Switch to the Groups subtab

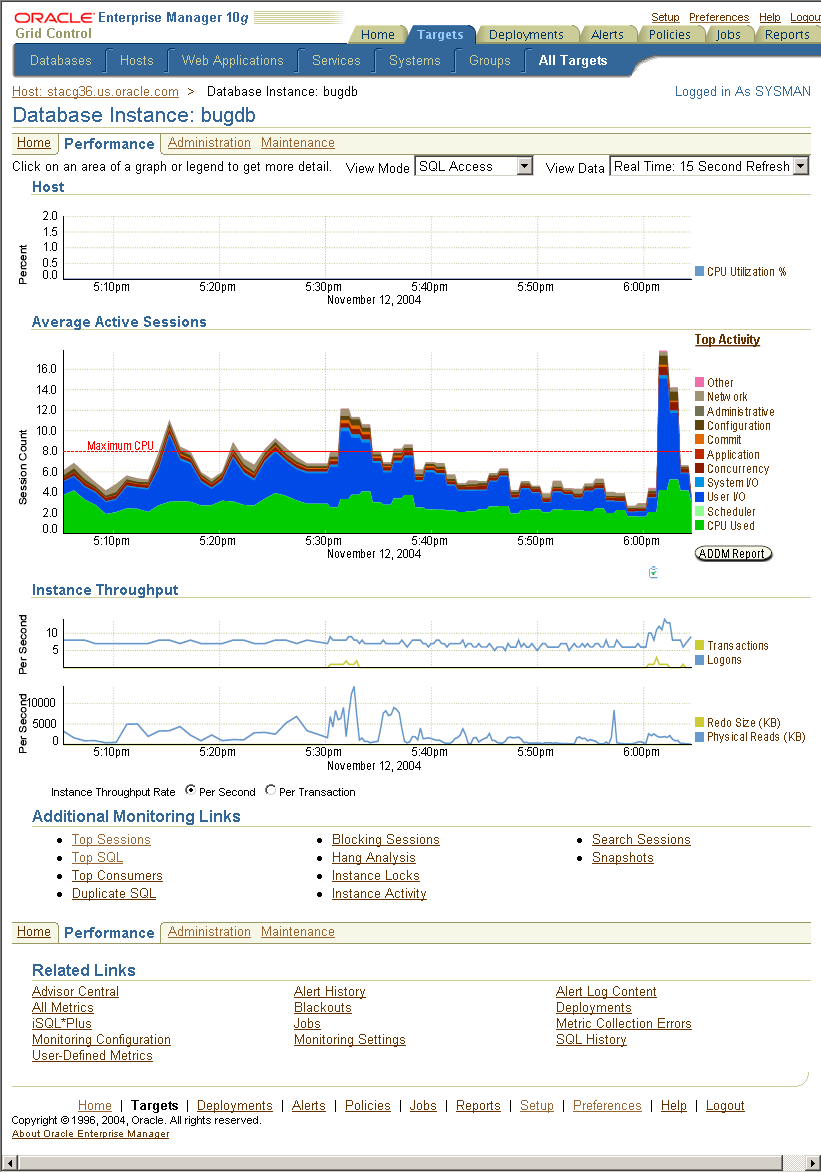[x=489, y=61]
